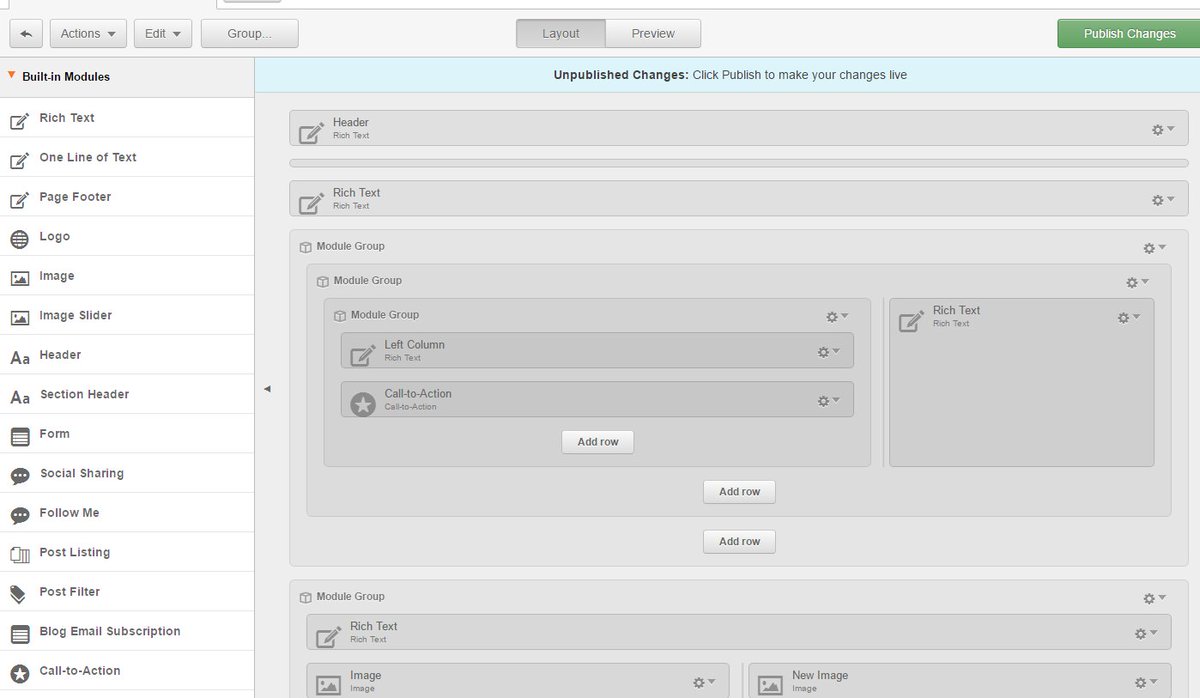1200x698 pixels.
Task: Select the Rich Text label in sidebar
Action: coord(67,118)
